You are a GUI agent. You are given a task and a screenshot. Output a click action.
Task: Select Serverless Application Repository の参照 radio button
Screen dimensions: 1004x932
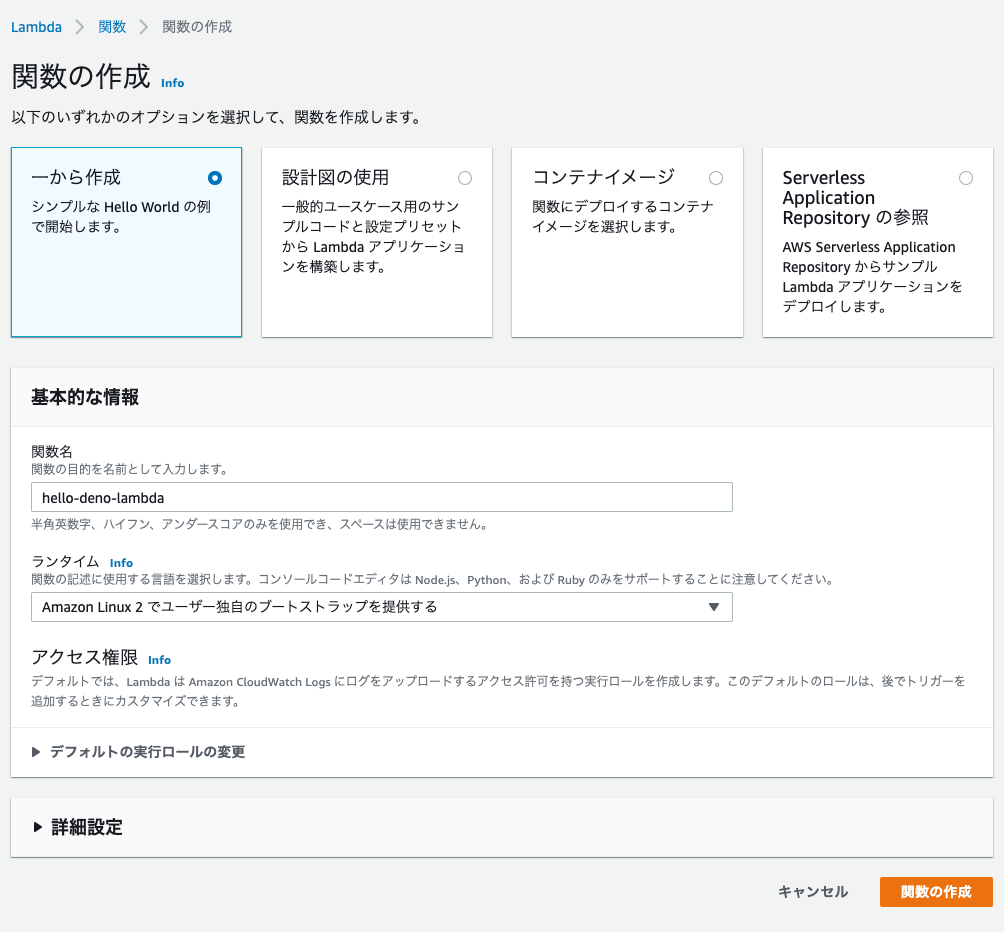coord(966,178)
